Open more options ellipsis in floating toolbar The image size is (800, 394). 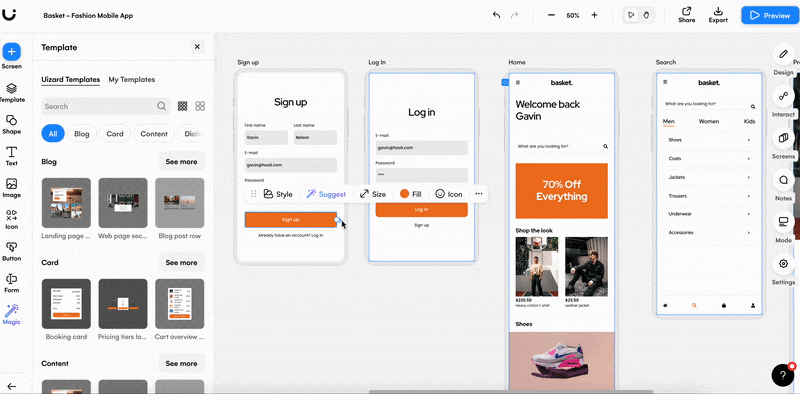(479, 194)
